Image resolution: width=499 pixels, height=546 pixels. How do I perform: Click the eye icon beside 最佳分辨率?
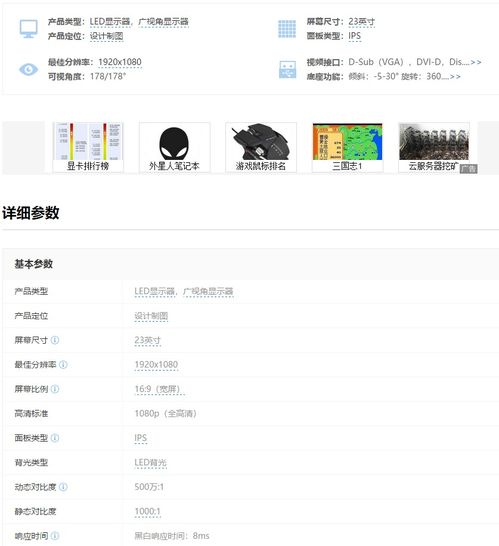pos(29,69)
